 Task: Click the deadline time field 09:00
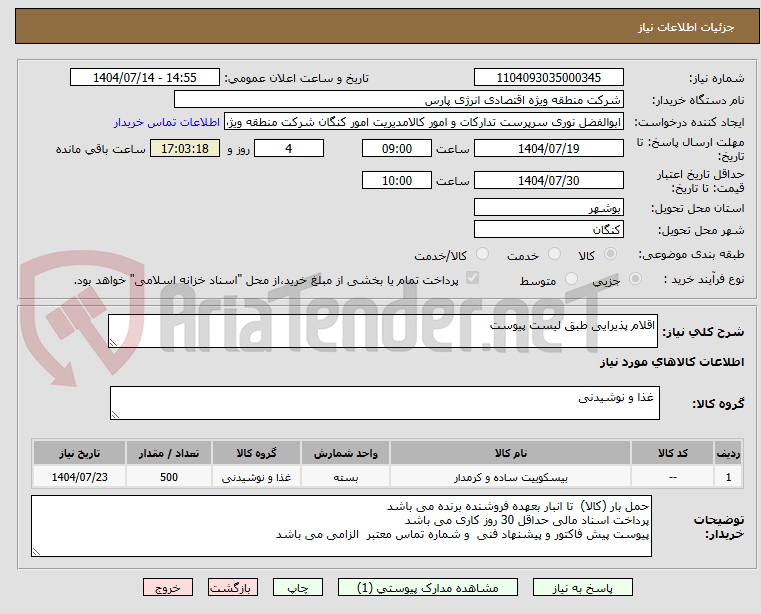(x=397, y=149)
